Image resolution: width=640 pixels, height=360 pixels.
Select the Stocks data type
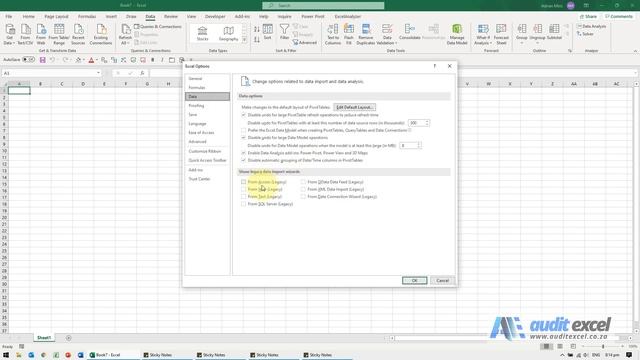point(202,33)
